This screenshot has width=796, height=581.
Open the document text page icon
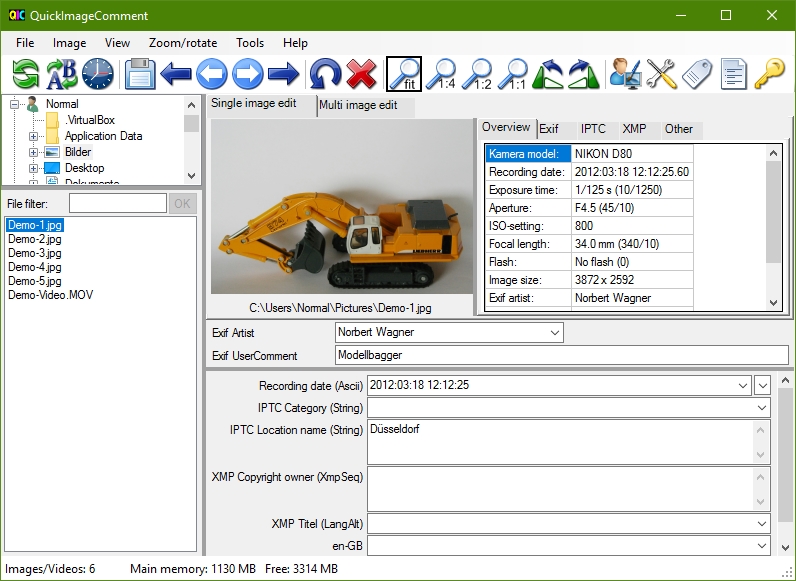[734, 74]
